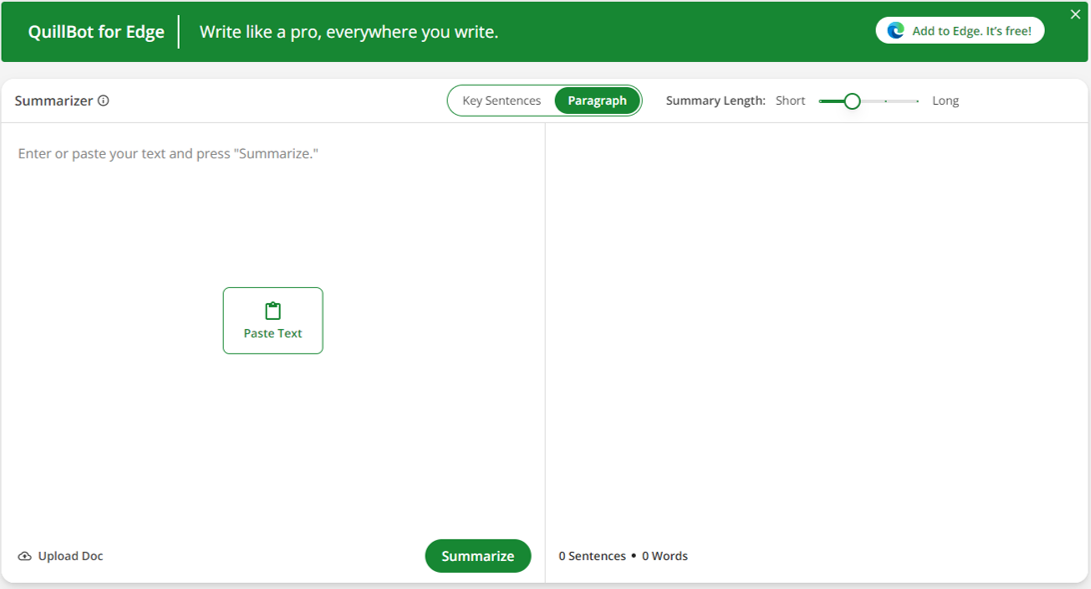Click the 0 Sentences counter
The width and height of the screenshot is (1091, 589).
tap(592, 556)
